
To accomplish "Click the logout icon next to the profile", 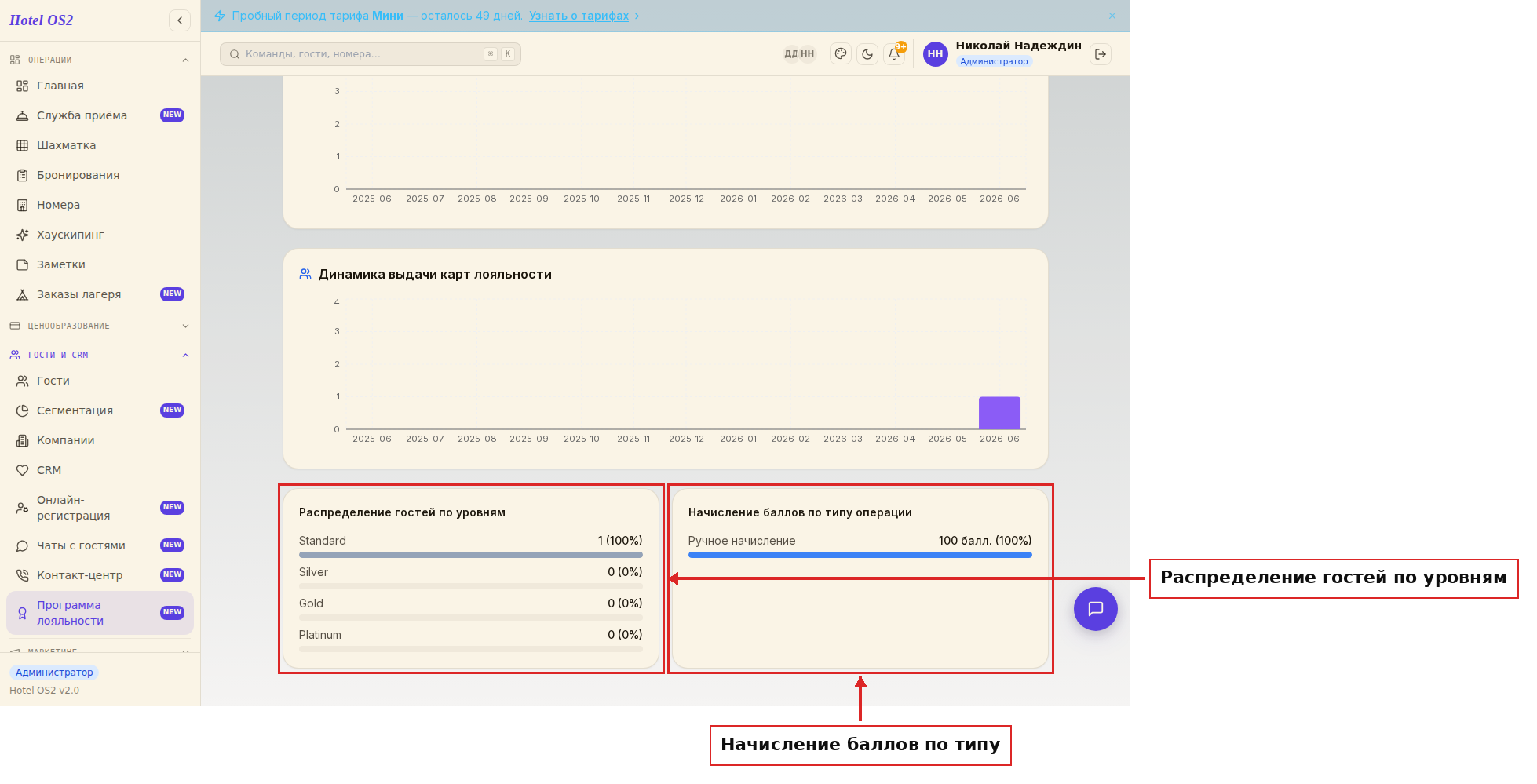I will (1101, 54).
